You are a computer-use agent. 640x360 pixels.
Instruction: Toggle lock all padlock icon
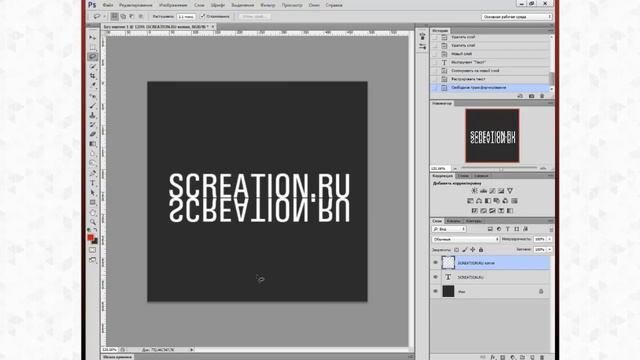coord(481,249)
